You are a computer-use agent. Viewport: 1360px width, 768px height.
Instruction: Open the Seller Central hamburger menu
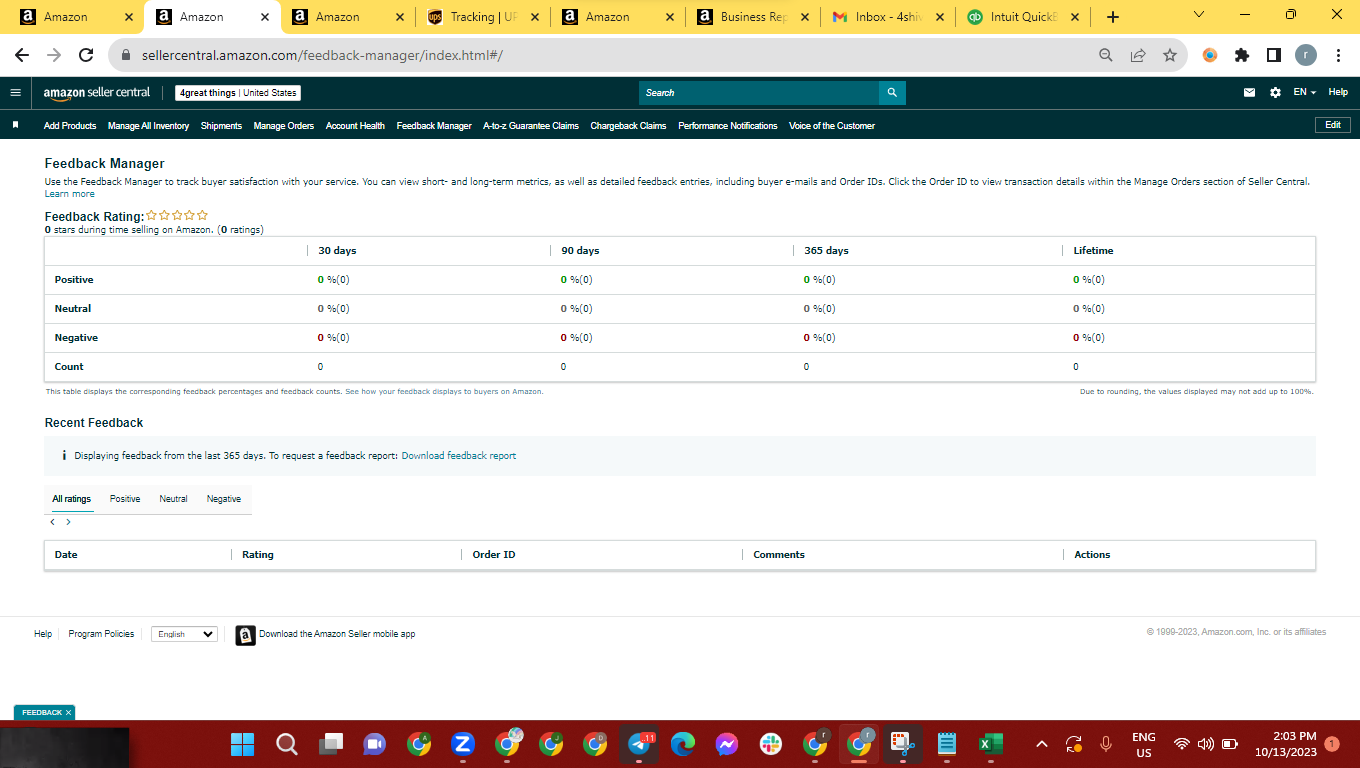tap(15, 93)
